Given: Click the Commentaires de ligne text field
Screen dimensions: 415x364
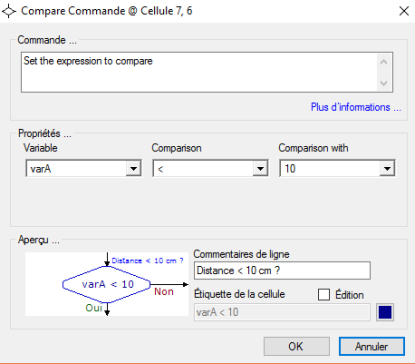Looking at the screenshot, I should [282, 270].
